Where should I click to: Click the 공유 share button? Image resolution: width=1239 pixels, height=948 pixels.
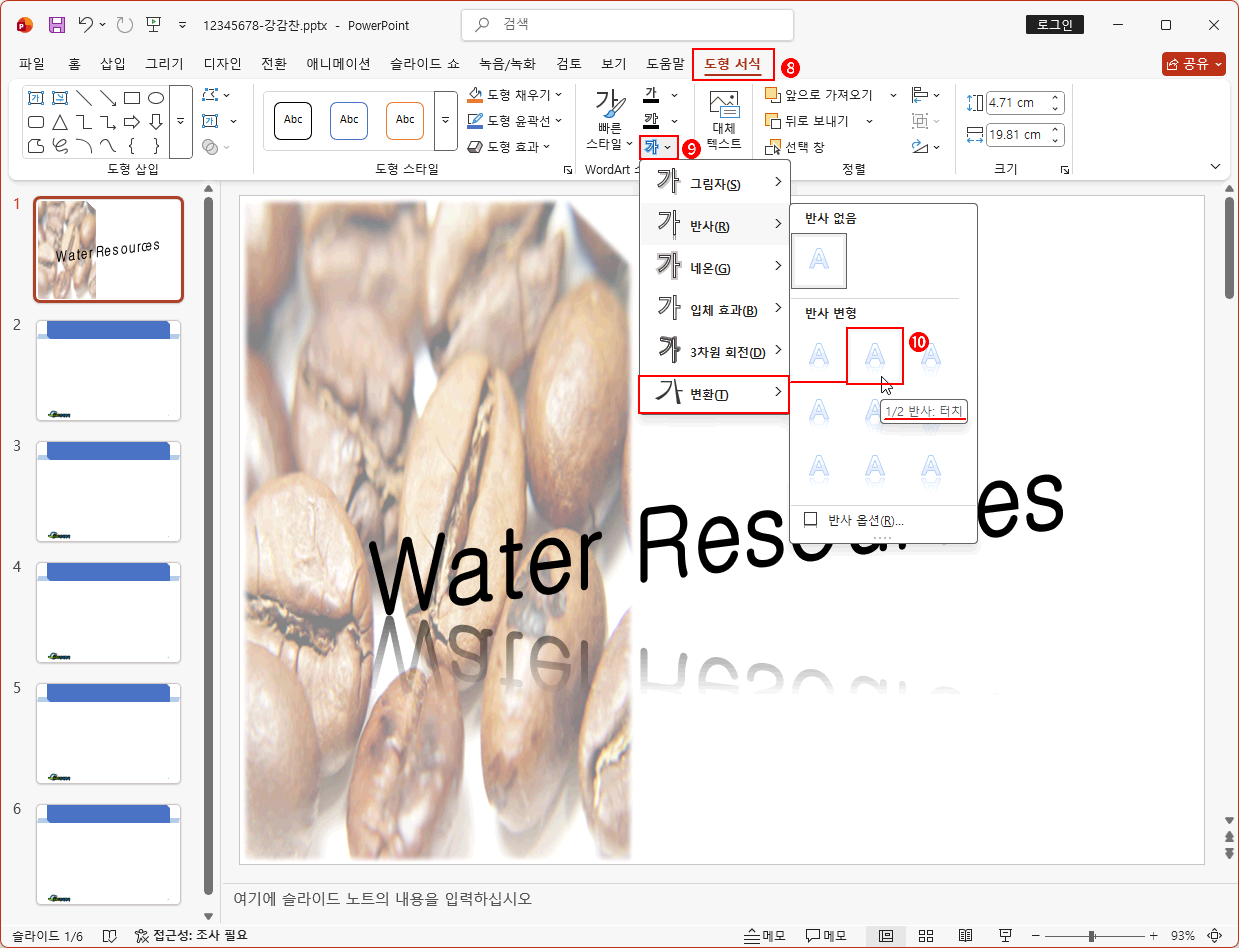(1193, 64)
